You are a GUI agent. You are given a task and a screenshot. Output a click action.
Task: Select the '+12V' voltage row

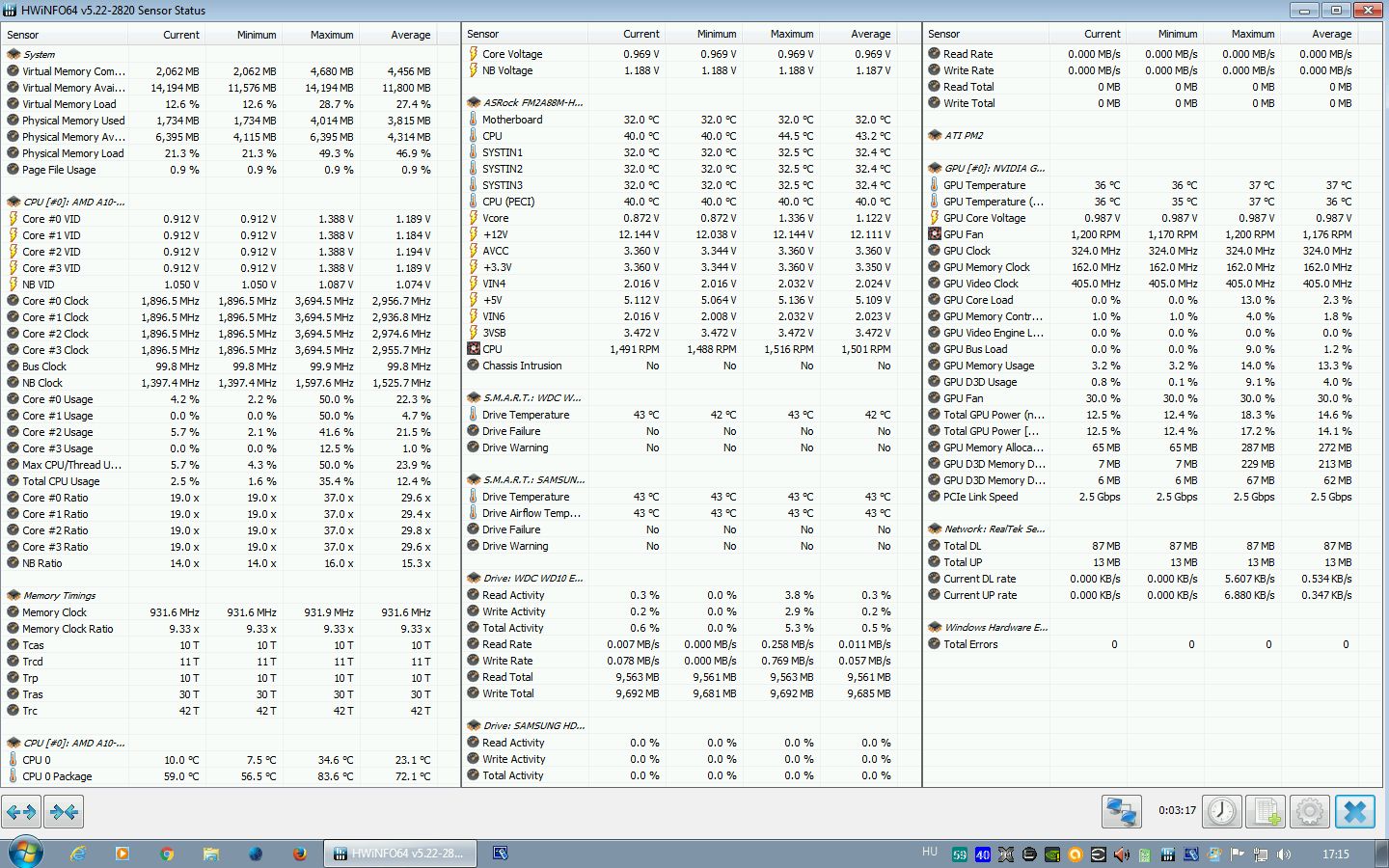tap(692, 234)
